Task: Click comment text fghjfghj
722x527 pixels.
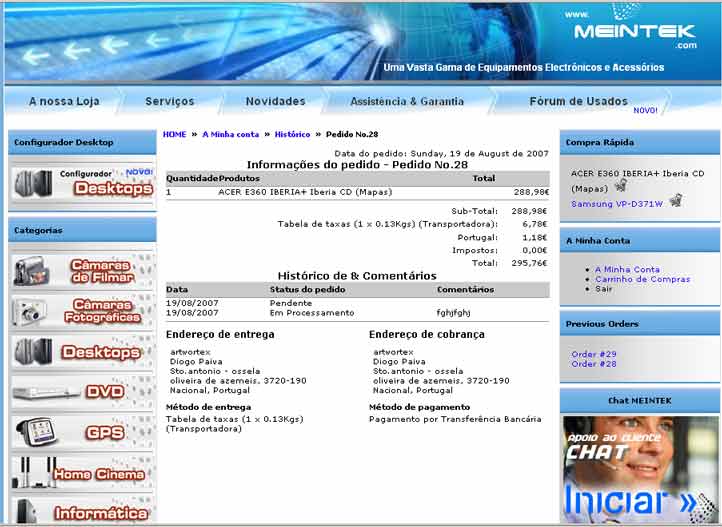Action: (454, 313)
